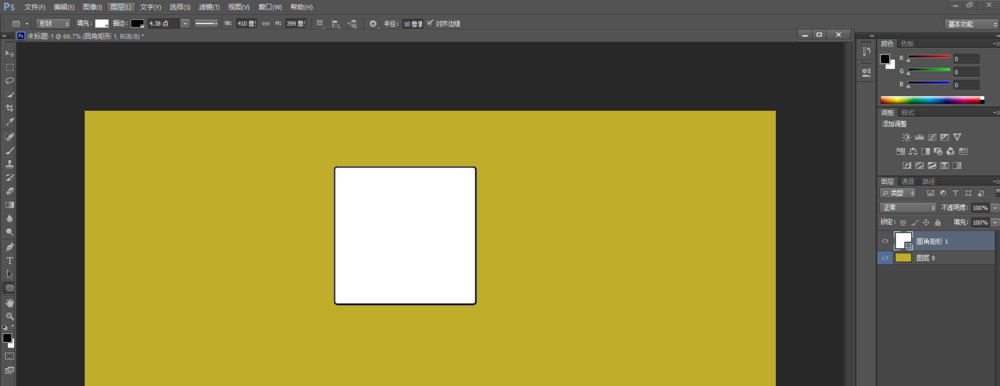Open the workspace switcher dropdown
Image resolution: width=1000 pixels, height=386 pixels.
[971, 24]
